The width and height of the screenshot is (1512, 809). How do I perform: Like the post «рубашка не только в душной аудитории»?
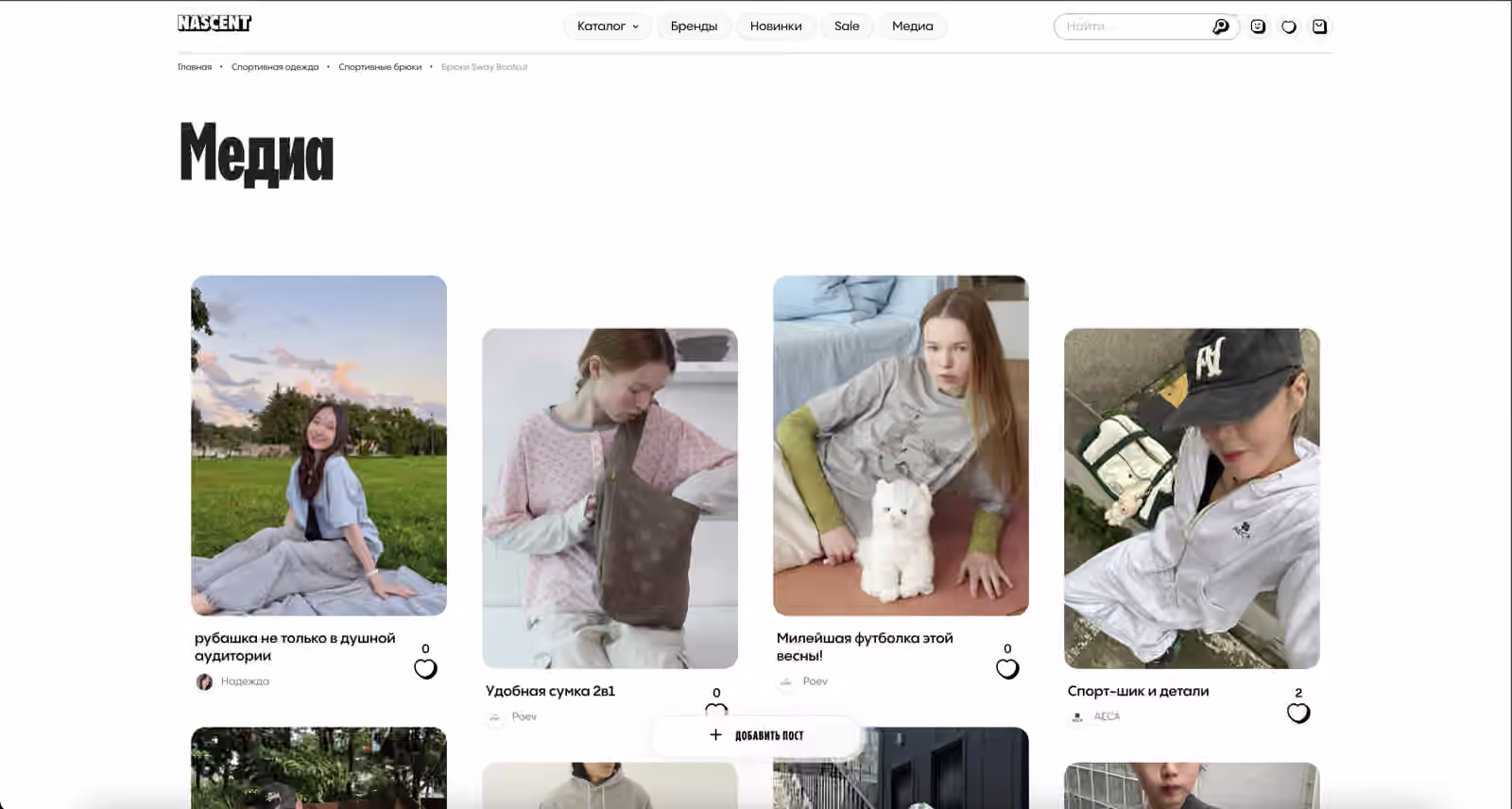(x=425, y=669)
